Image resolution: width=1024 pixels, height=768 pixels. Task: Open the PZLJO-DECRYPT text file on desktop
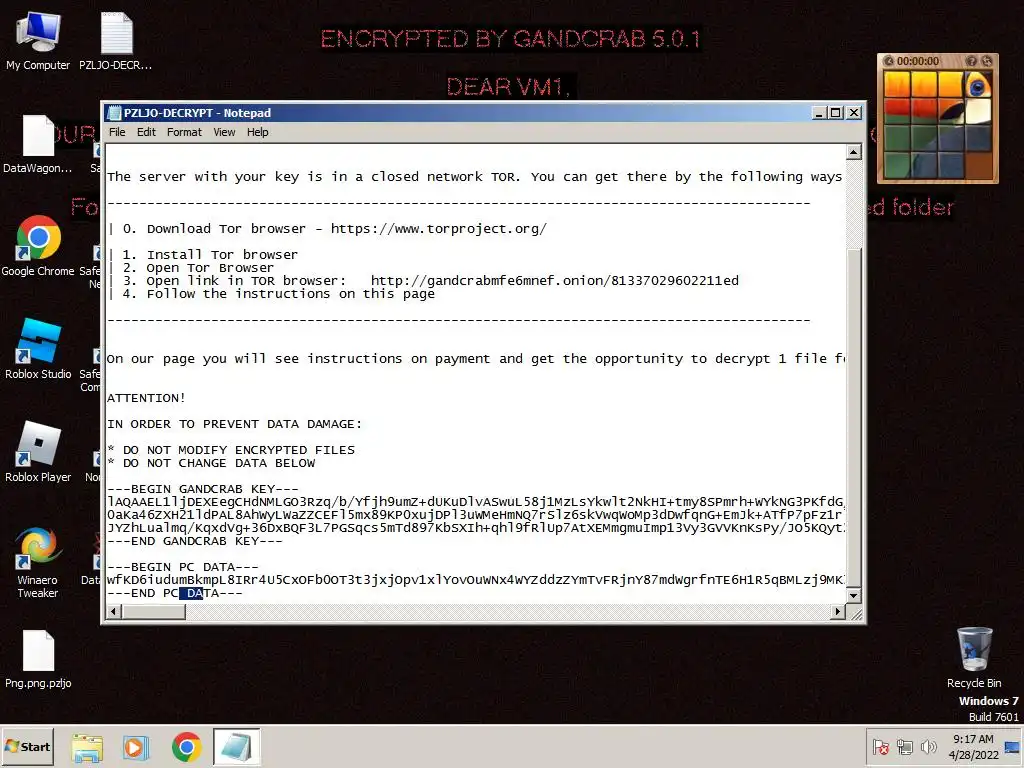click(116, 40)
